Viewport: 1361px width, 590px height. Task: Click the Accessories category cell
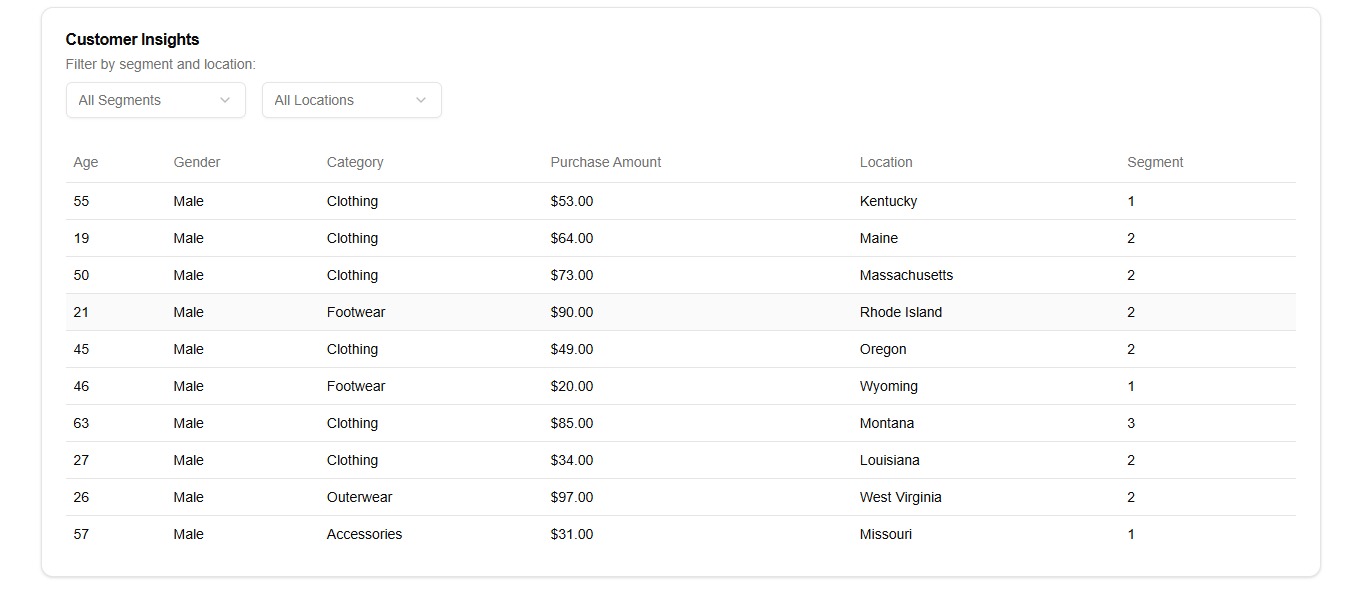pos(364,534)
